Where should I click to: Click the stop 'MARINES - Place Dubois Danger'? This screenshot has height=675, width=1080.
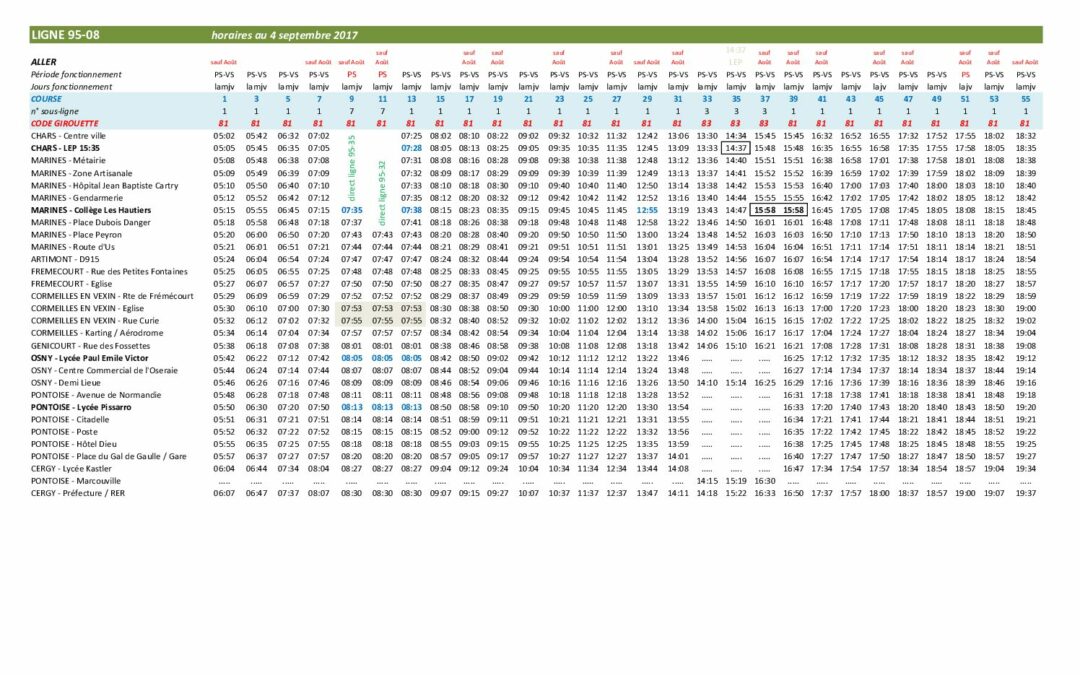[90, 222]
